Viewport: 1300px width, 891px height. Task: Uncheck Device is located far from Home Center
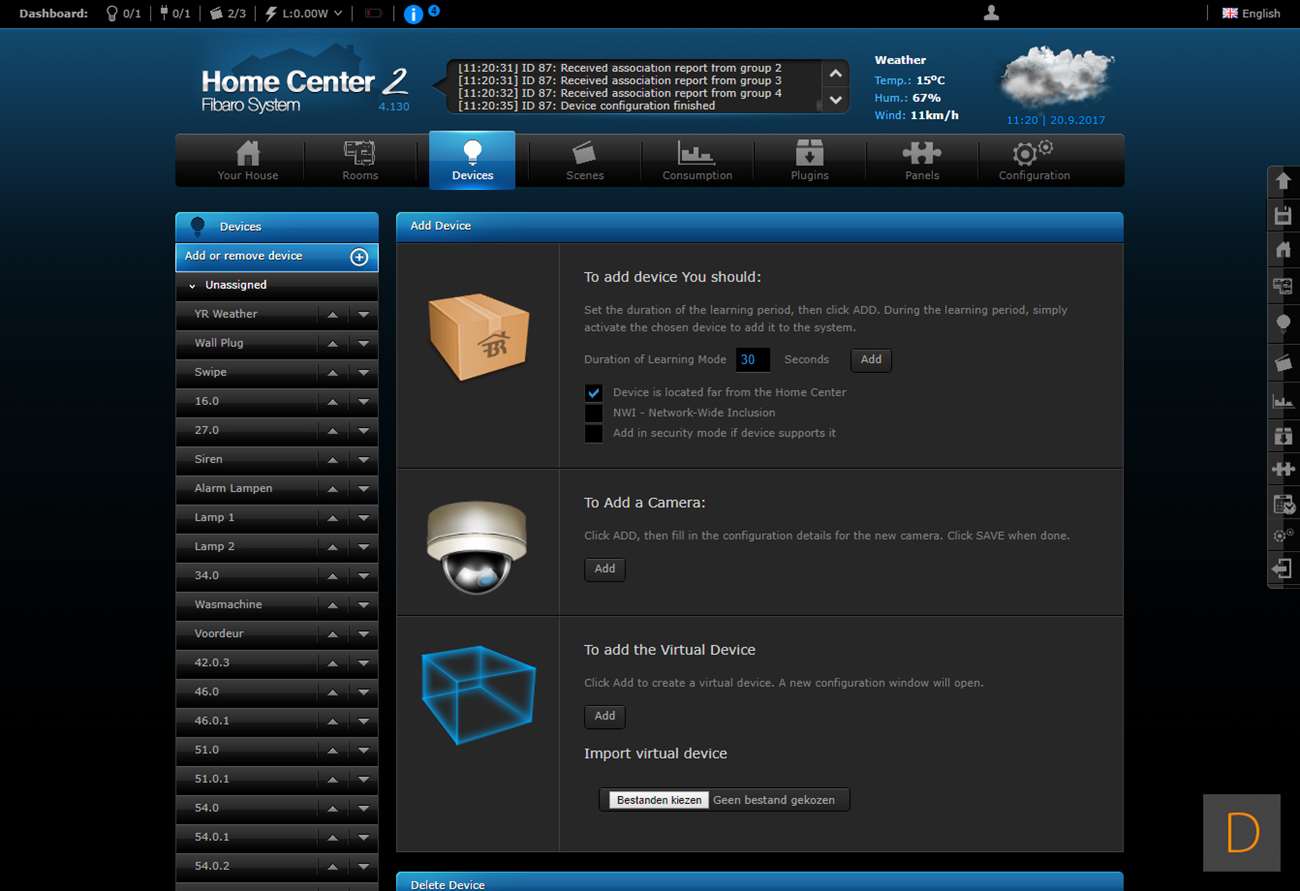pyautogui.click(x=594, y=393)
